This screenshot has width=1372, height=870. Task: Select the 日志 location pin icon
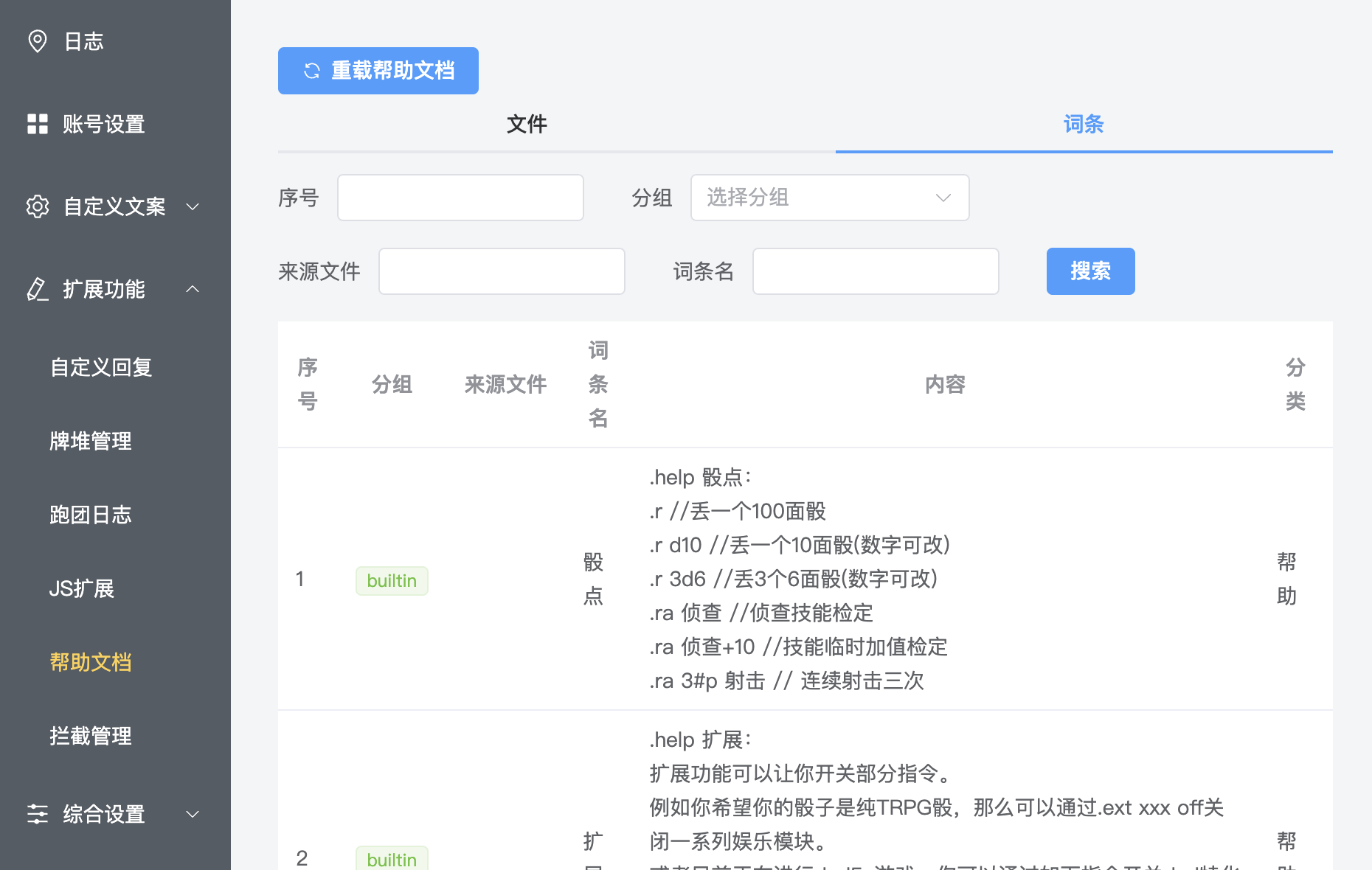[x=38, y=41]
